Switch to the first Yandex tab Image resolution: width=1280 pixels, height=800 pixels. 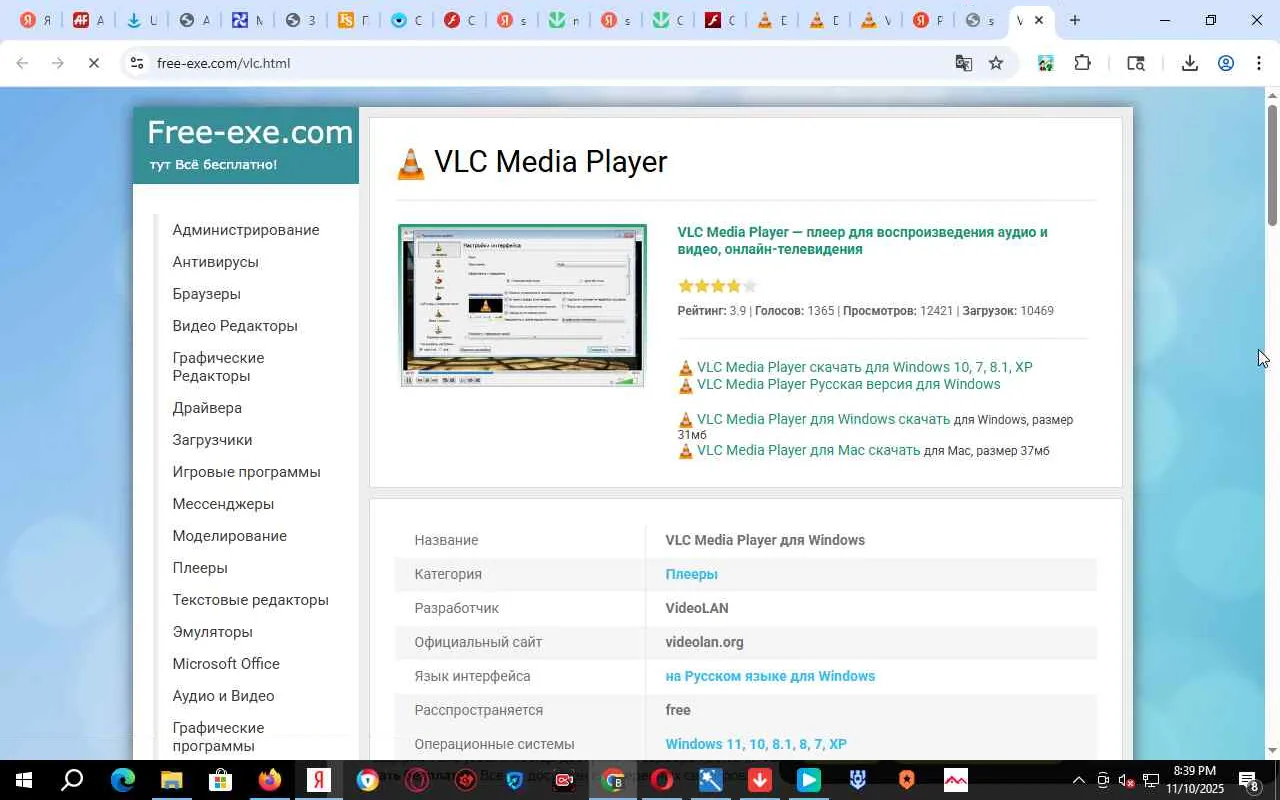pyautogui.click(x=36, y=20)
